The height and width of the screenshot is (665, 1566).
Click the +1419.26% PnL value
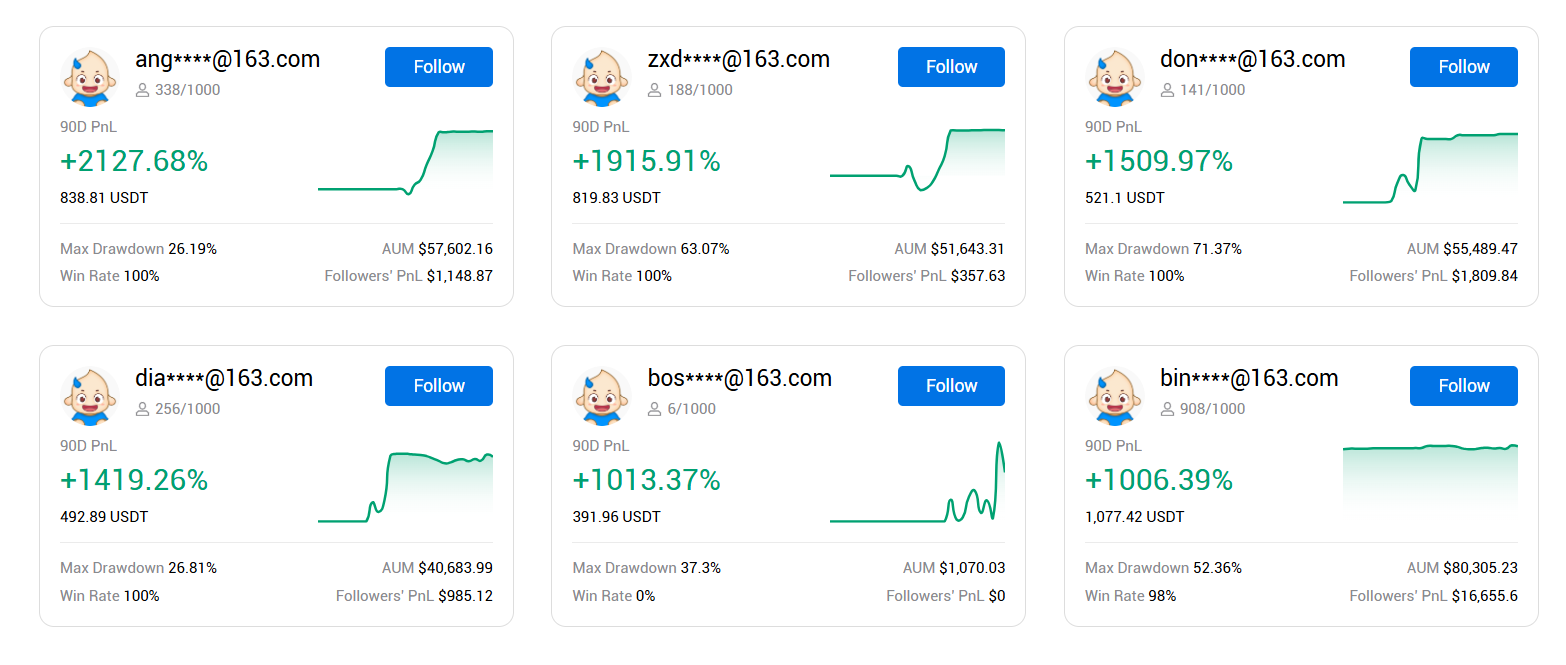pos(134,480)
